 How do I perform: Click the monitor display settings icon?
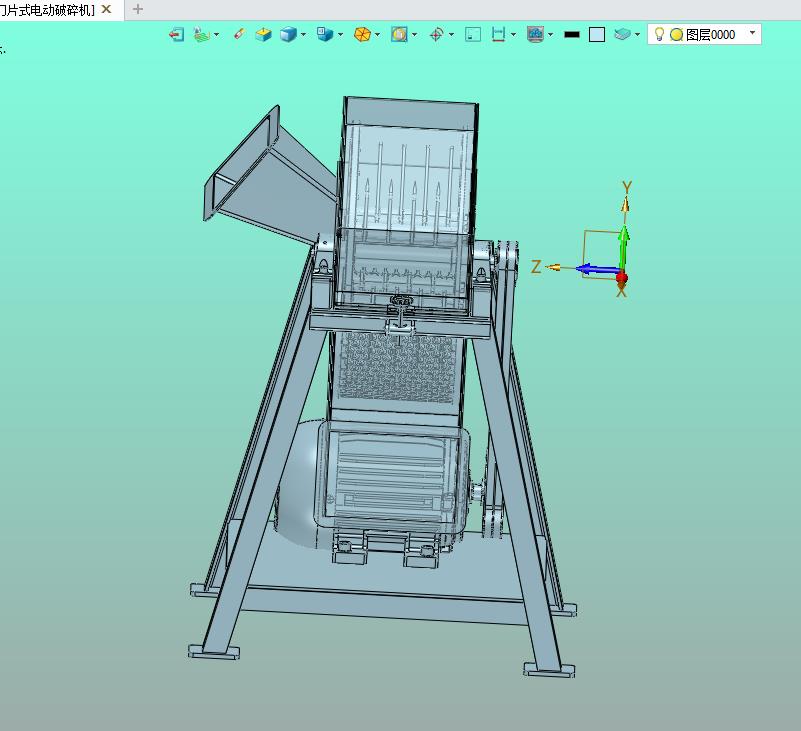coord(535,34)
